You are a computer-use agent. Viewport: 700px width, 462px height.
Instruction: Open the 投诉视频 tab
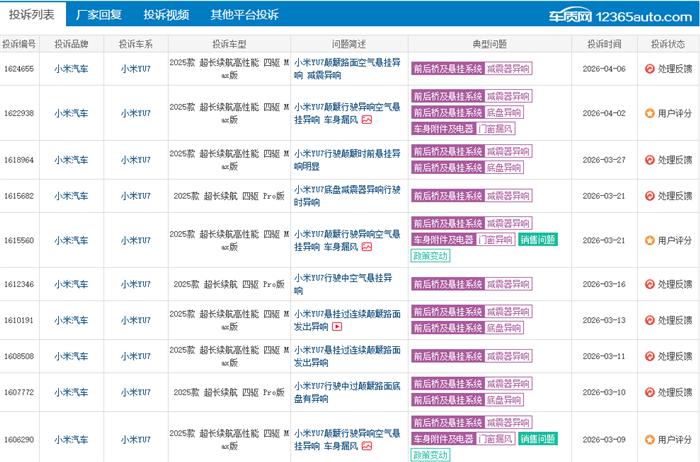166,15
